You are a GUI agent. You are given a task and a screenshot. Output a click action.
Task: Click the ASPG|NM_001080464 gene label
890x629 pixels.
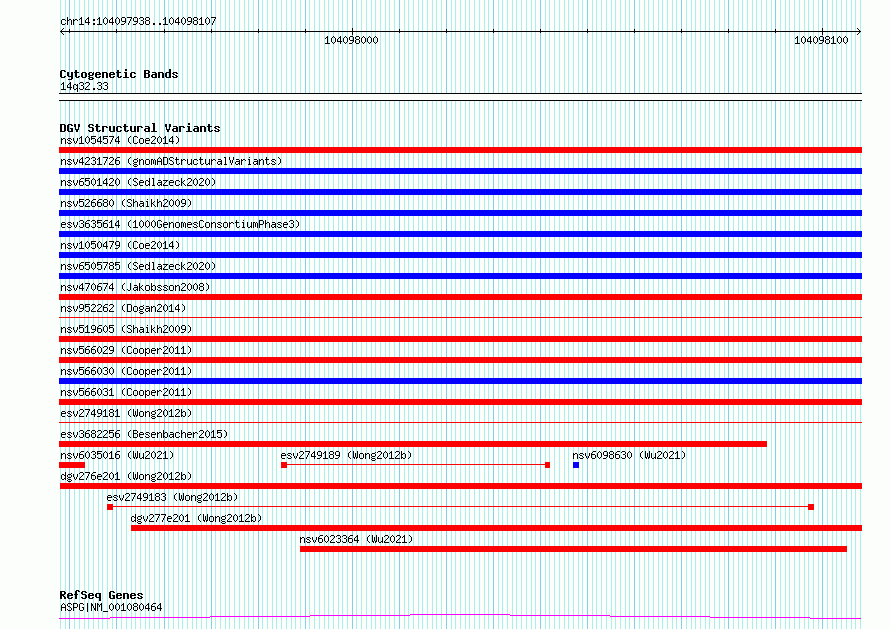coord(111,607)
